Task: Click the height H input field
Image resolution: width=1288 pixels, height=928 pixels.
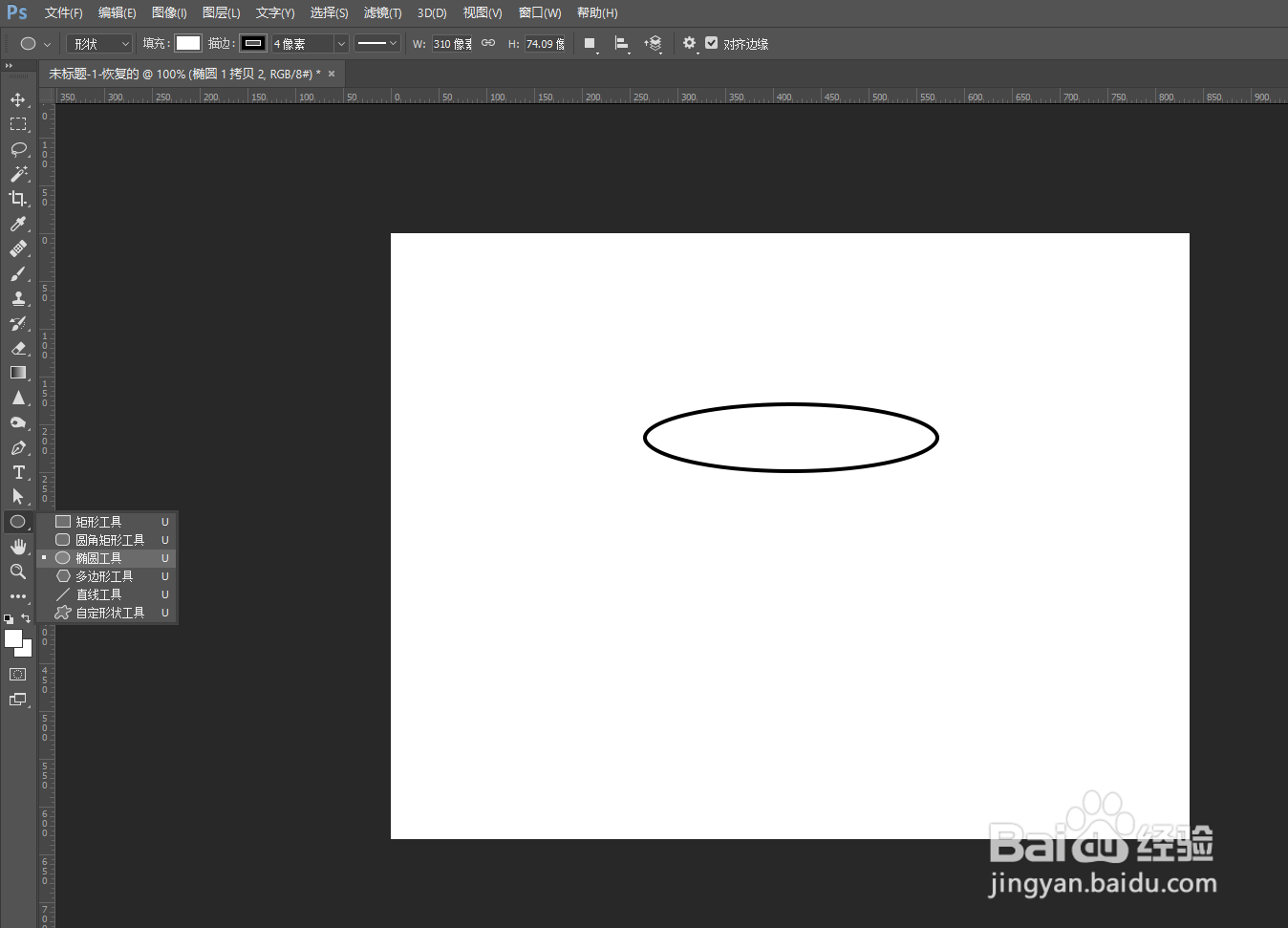Action: (x=546, y=44)
